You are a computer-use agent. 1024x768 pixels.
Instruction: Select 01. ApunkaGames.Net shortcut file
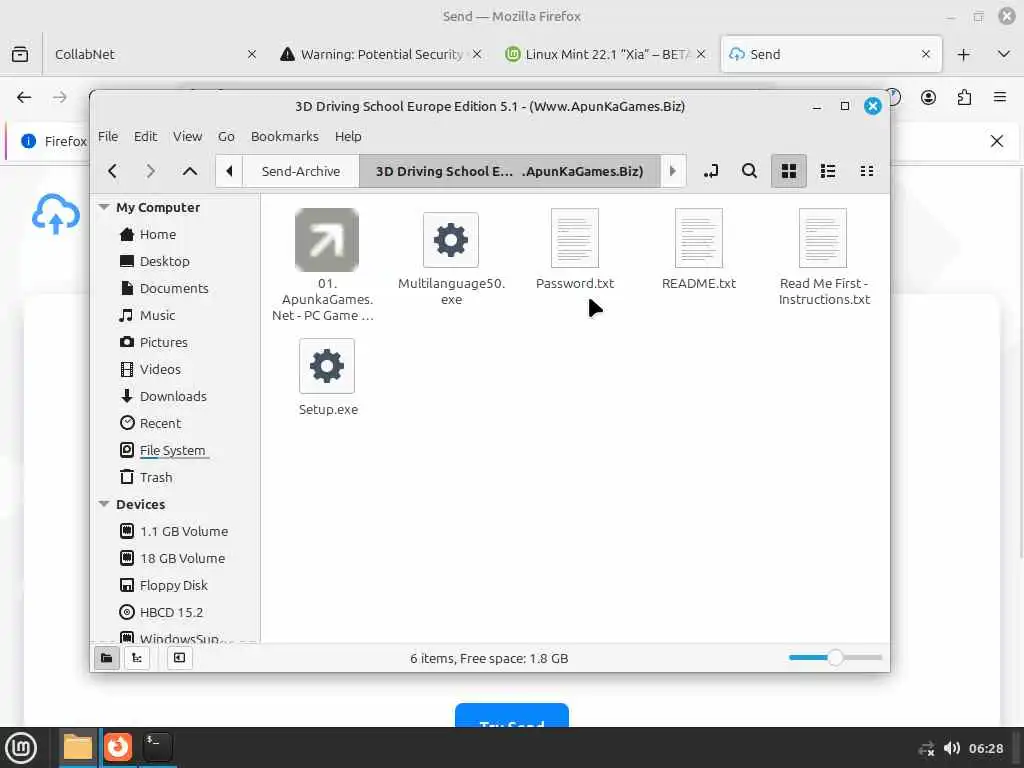(x=327, y=264)
